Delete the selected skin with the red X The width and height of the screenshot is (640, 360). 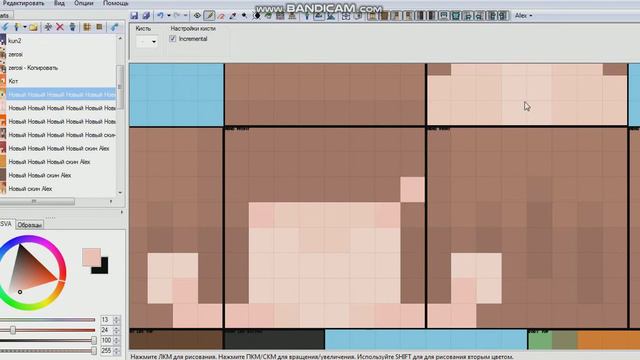tap(60, 27)
